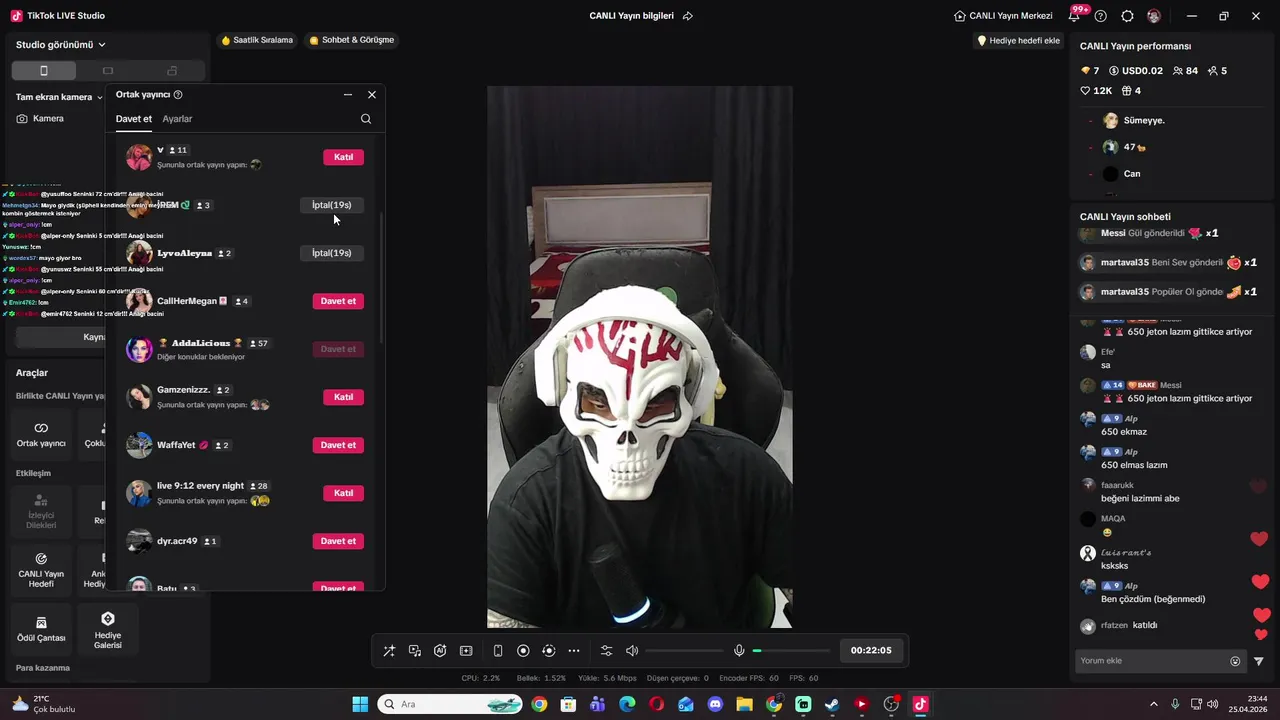This screenshot has width=1280, height=720.
Task: Expand the Tam ekran kamera scene dropdown
Action: (x=59, y=97)
